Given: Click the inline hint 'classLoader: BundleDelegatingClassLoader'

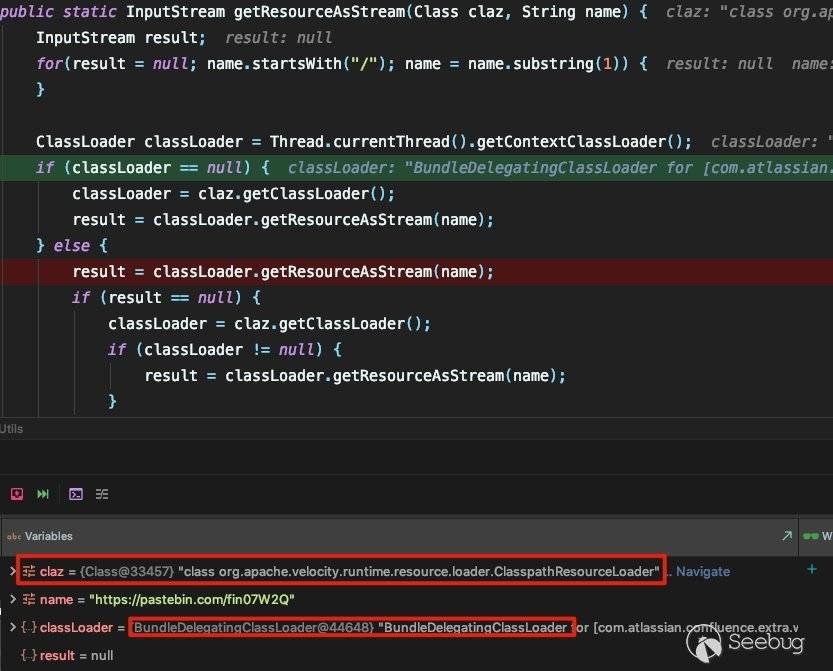Looking at the screenshot, I should pos(560,168).
